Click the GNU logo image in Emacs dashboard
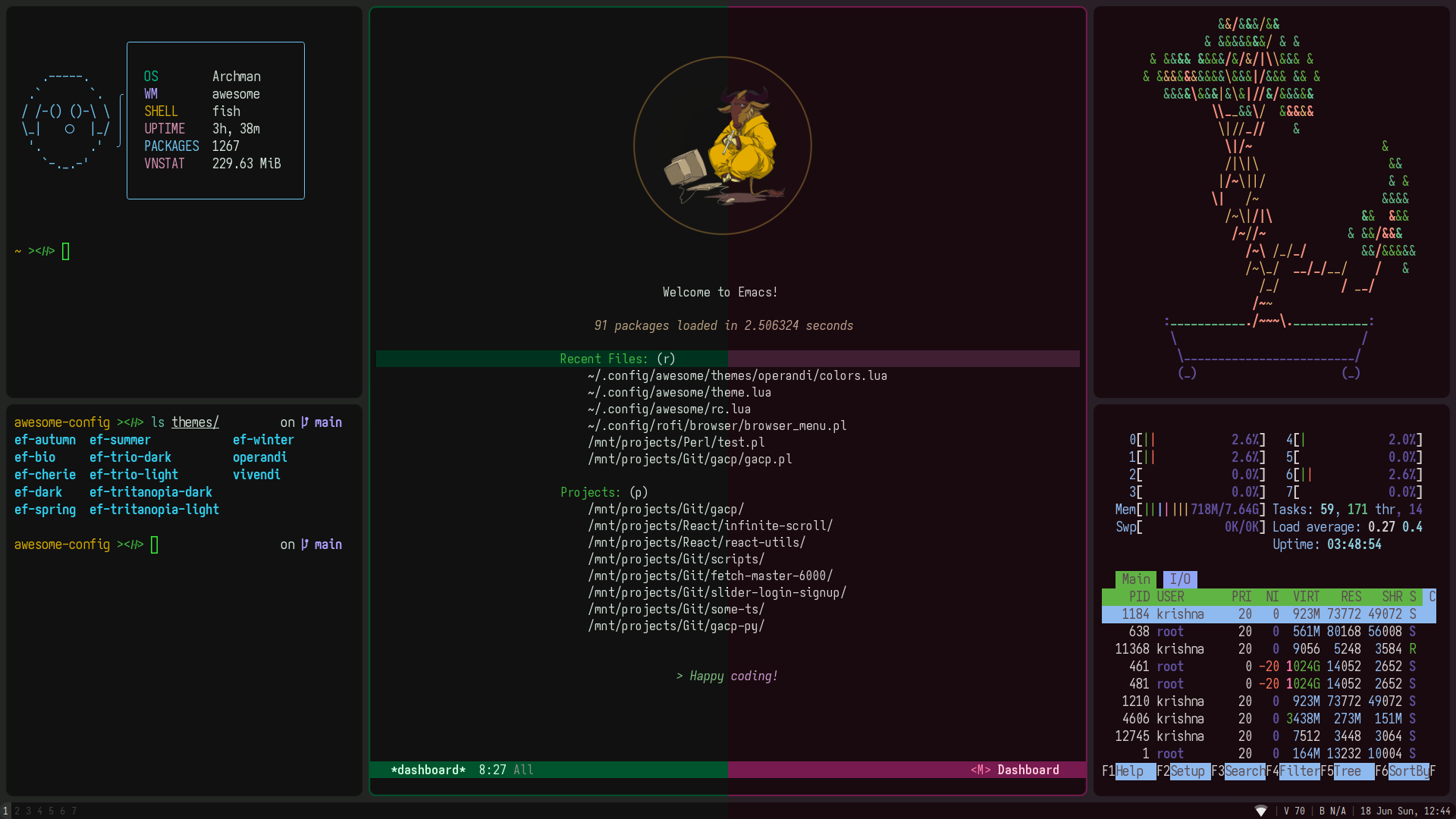1456x819 pixels. 723,146
